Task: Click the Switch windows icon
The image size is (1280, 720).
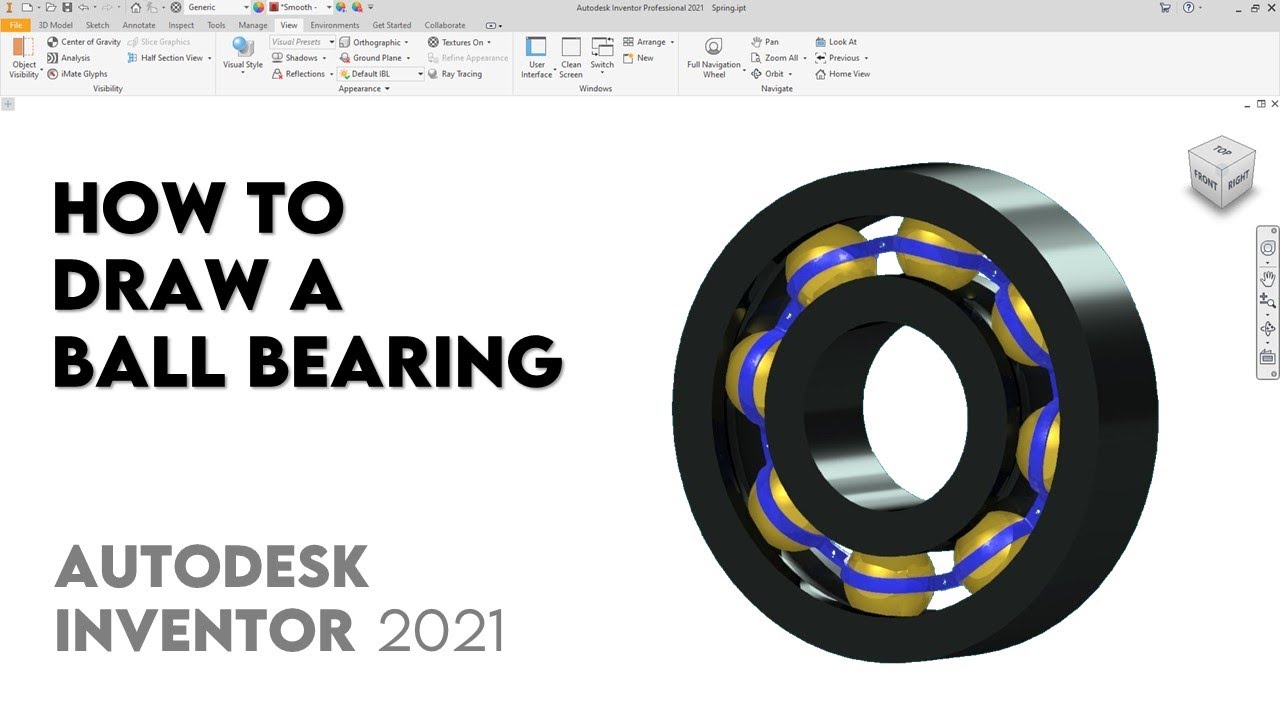Action: (602, 47)
